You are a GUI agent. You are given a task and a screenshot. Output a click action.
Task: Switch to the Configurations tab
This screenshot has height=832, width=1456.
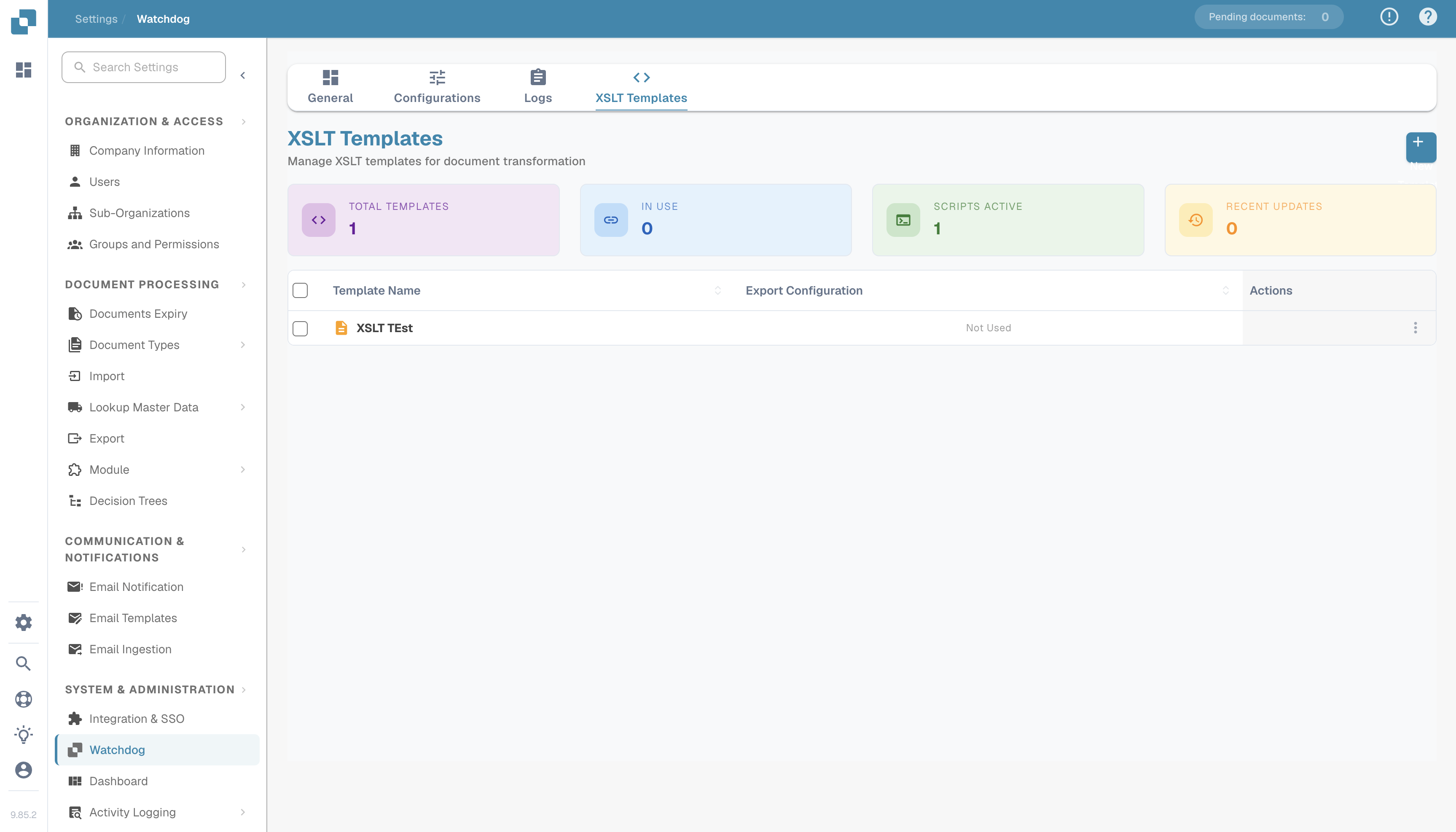point(437,87)
